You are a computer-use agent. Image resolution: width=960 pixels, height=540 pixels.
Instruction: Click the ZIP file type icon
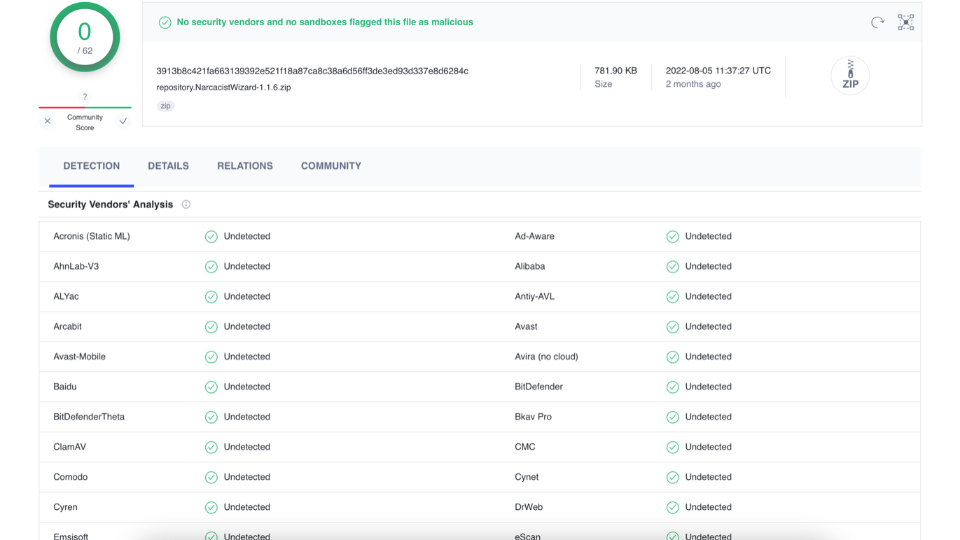click(850, 75)
